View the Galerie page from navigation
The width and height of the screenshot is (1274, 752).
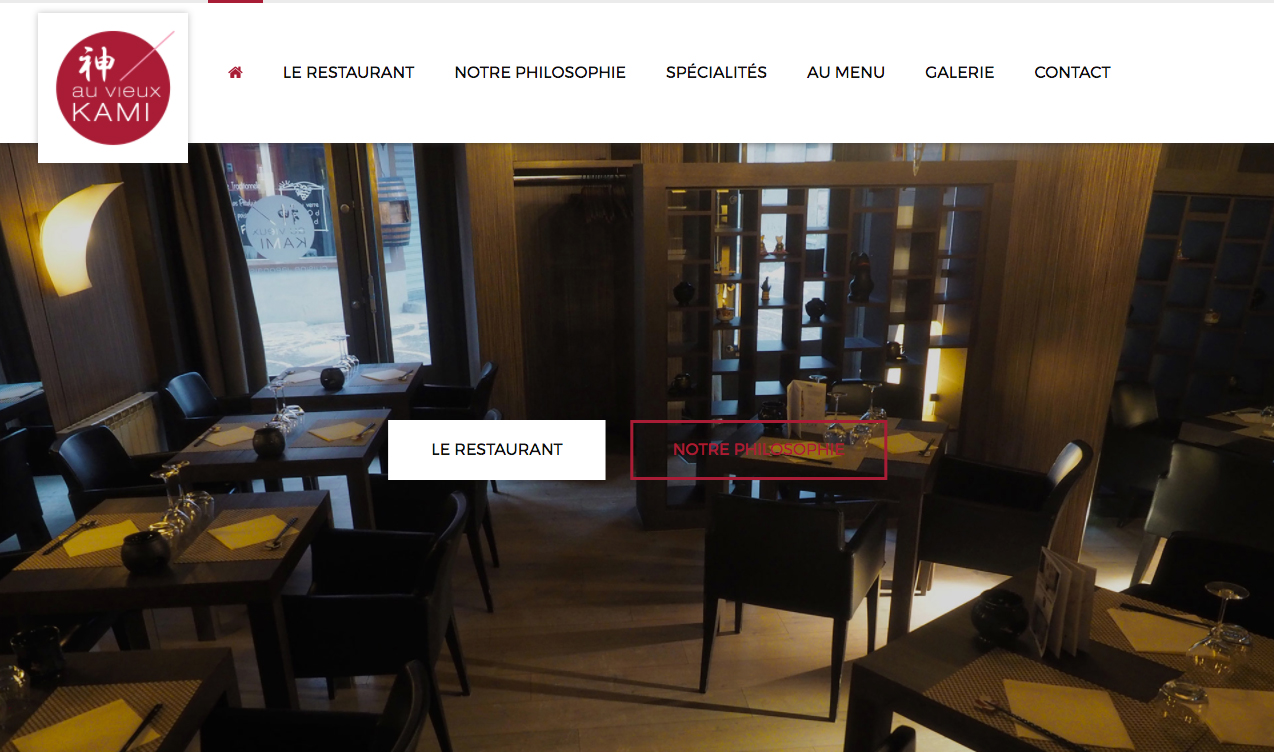pyautogui.click(x=959, y=72)
